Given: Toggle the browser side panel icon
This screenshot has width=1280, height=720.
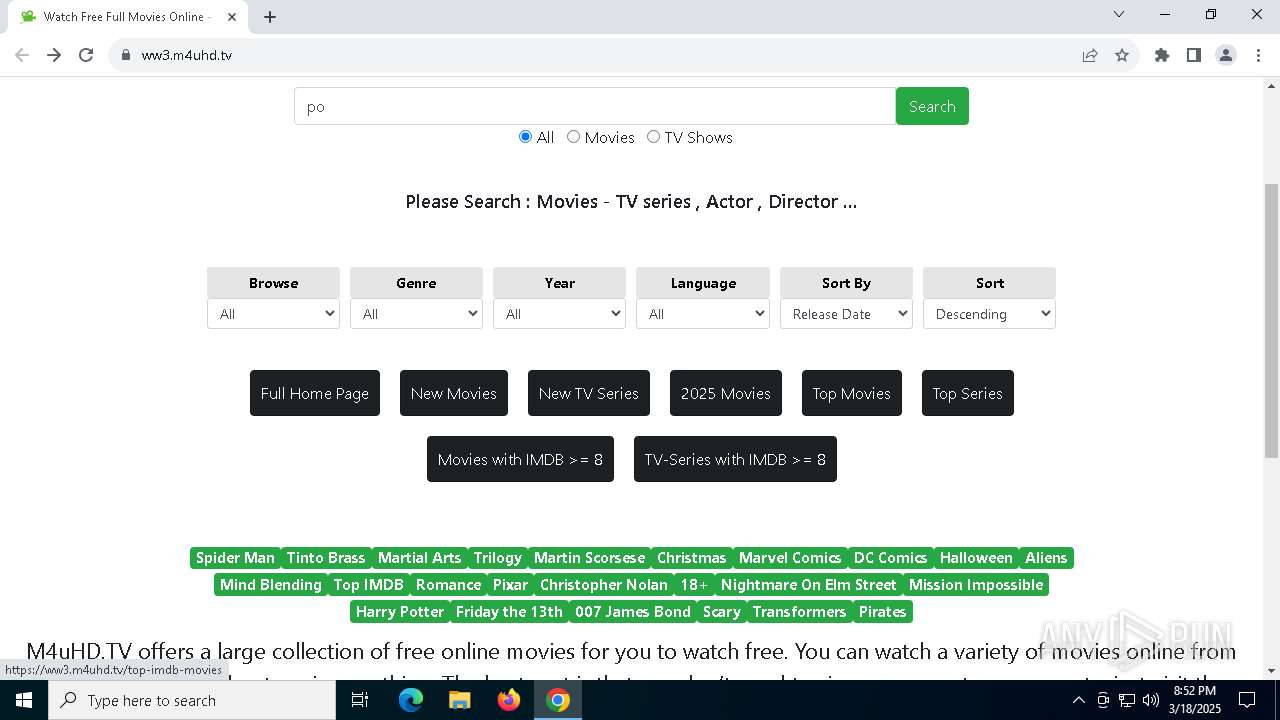Looking at the screenshot, I should click(x=1194, y=55).
